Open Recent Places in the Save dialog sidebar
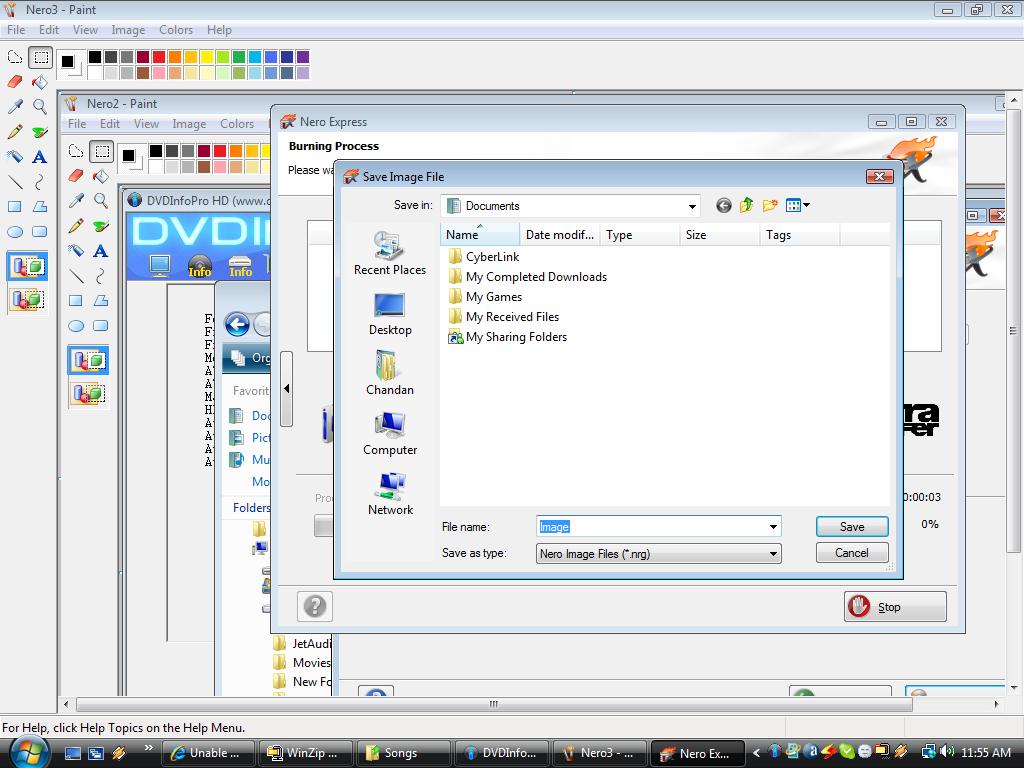Image resolution: width=1024 pixels, height=768 pixels. pyautogui.click(x=390, y=254)
